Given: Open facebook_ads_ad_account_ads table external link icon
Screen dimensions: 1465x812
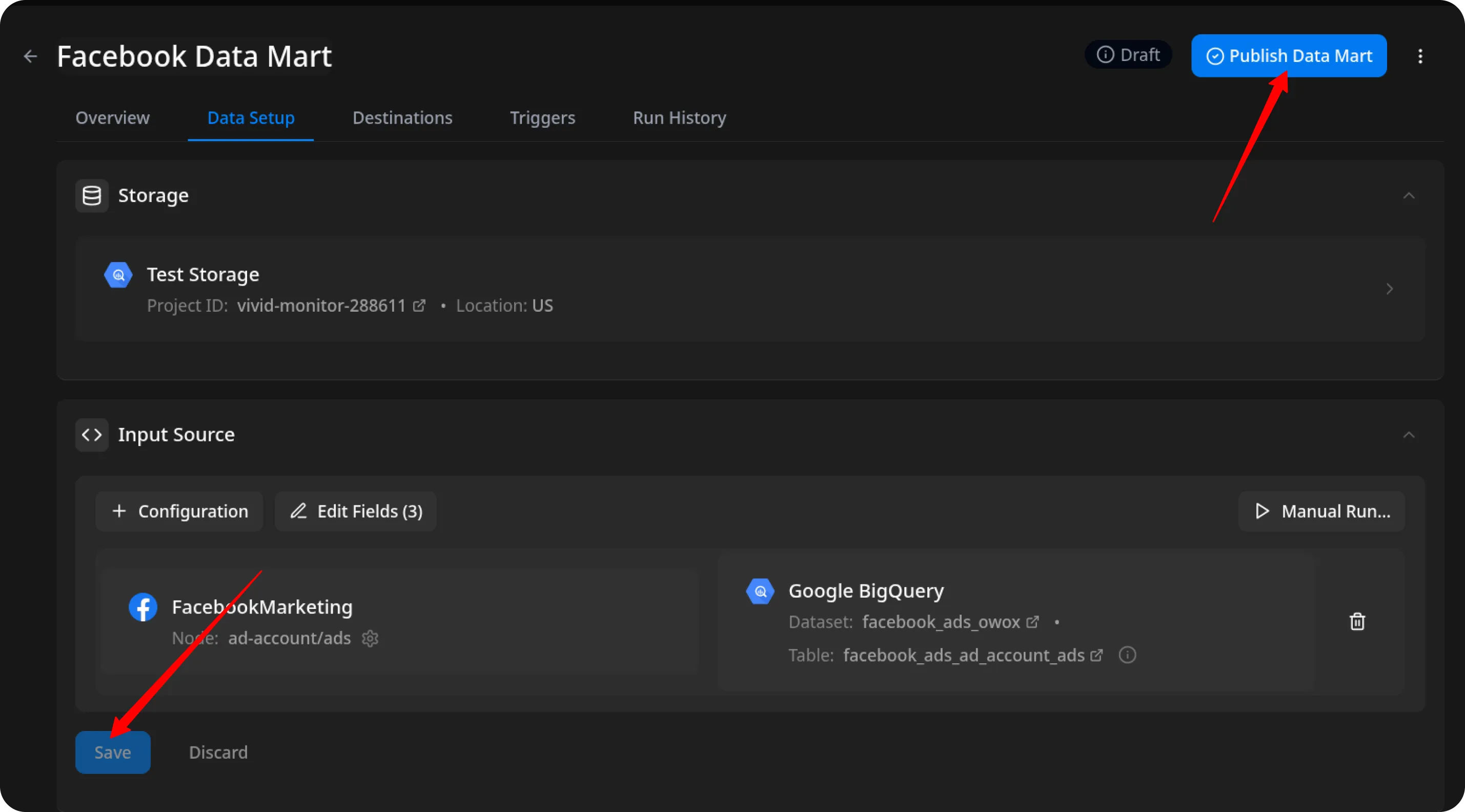Looking at the screenshot, I should pyautogui.click(x=1096, y=655).
